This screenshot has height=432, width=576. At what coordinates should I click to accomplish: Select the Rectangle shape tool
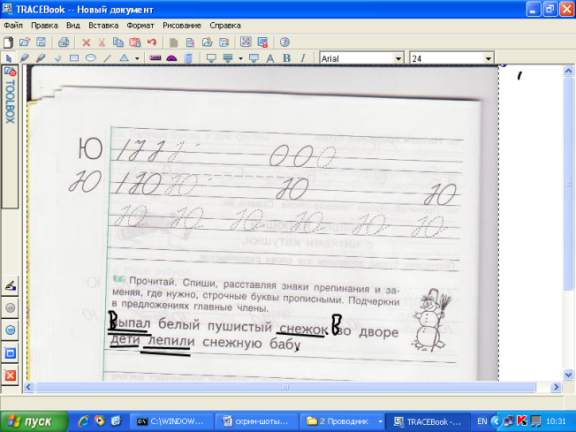[74, 58]
